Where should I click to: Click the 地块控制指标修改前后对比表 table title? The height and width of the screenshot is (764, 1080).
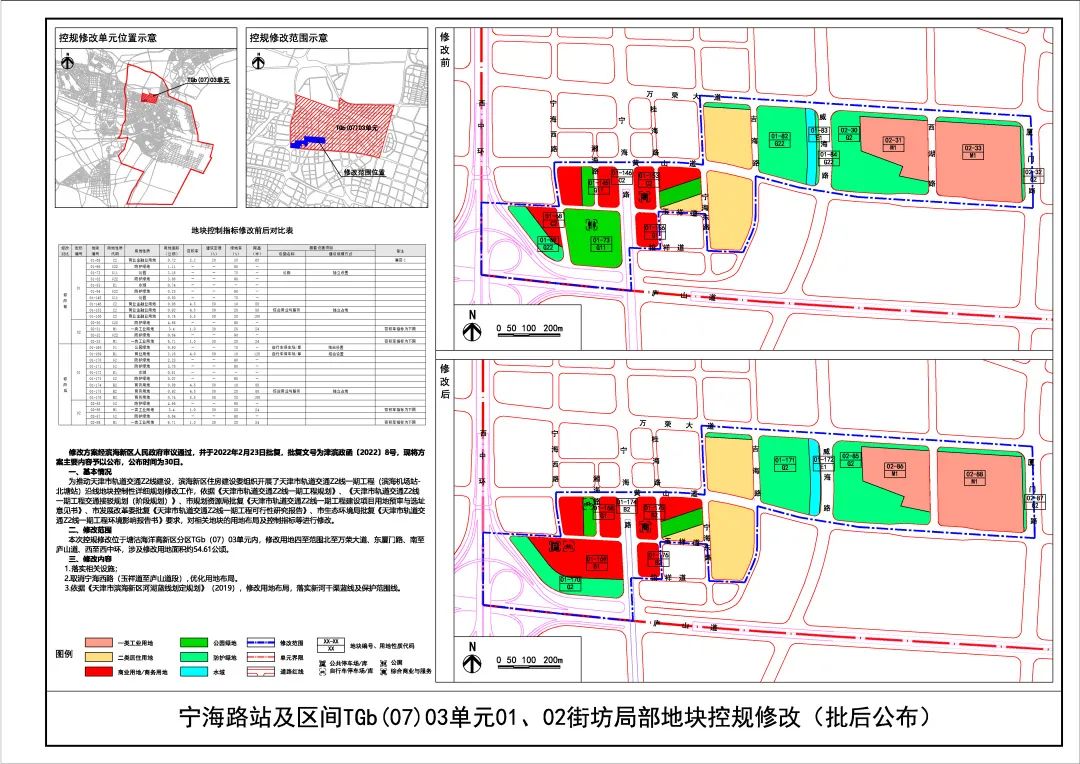point(242,231)
